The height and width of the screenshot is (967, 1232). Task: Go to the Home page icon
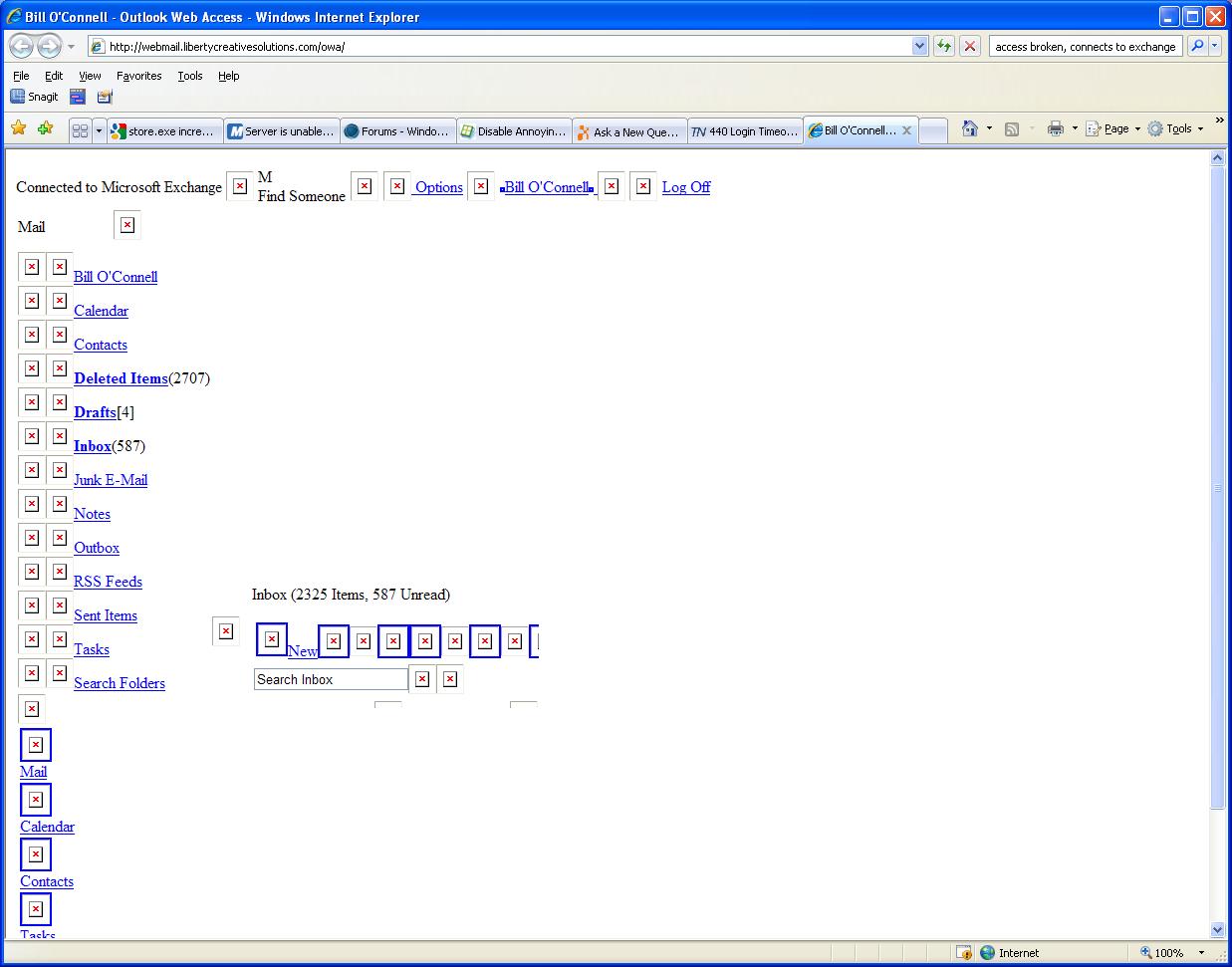pos(969,128)
